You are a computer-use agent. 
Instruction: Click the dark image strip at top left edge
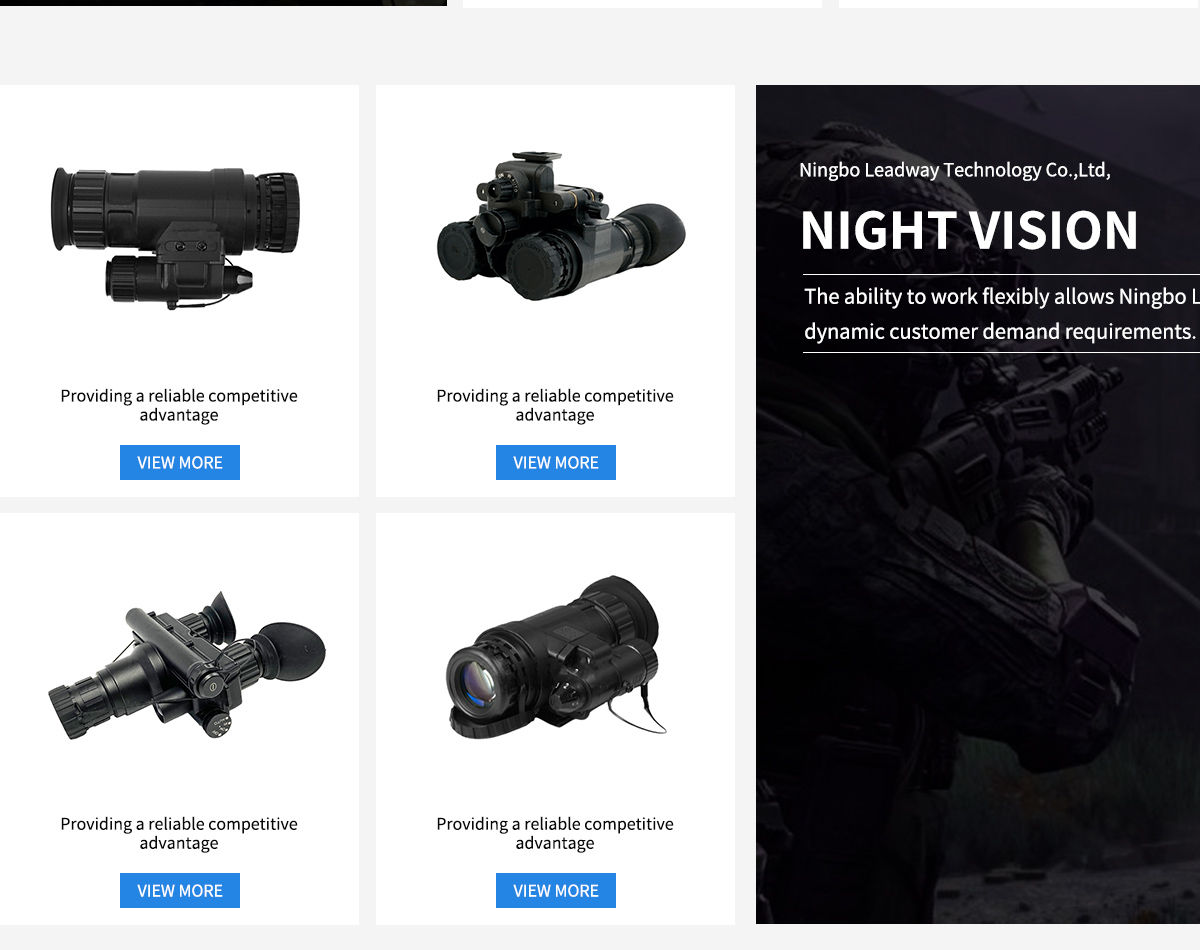tap(223, 3)
